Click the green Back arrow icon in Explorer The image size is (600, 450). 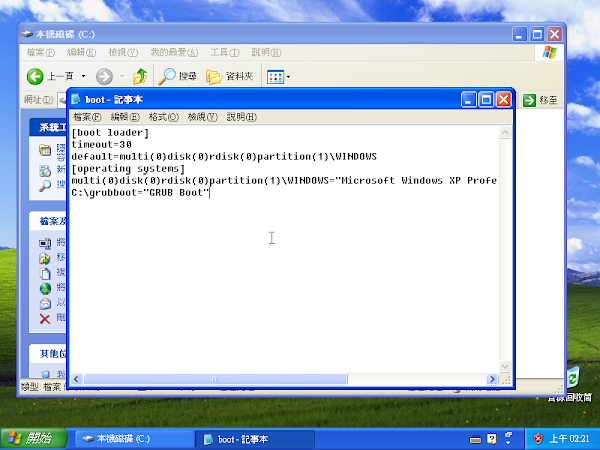tap(35, 77)
